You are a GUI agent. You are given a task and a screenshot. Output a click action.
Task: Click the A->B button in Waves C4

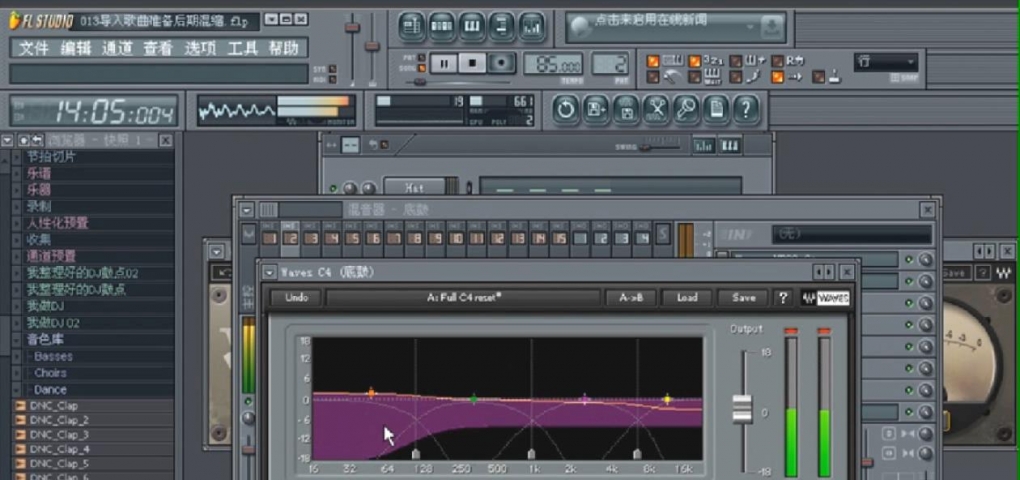pos(631,298)
